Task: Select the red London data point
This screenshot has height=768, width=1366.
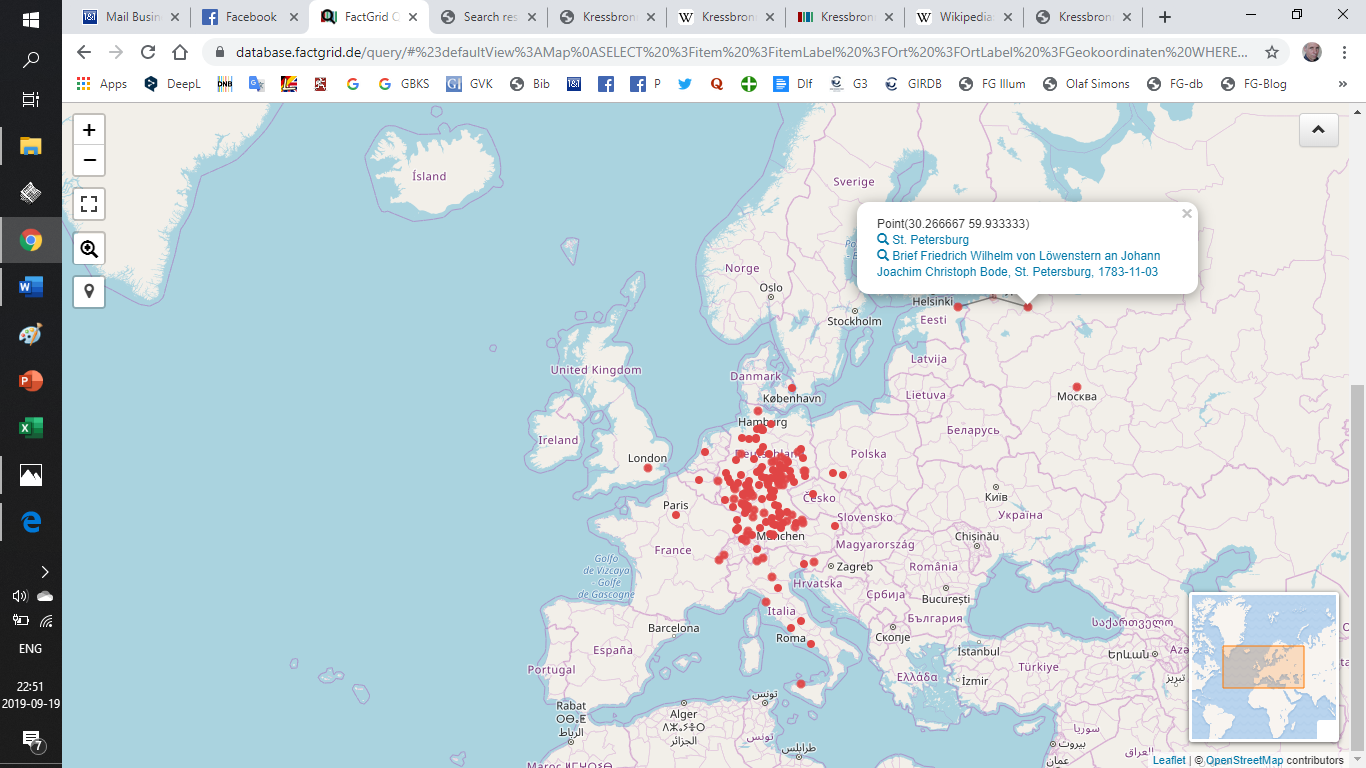Action: [648, 468]
